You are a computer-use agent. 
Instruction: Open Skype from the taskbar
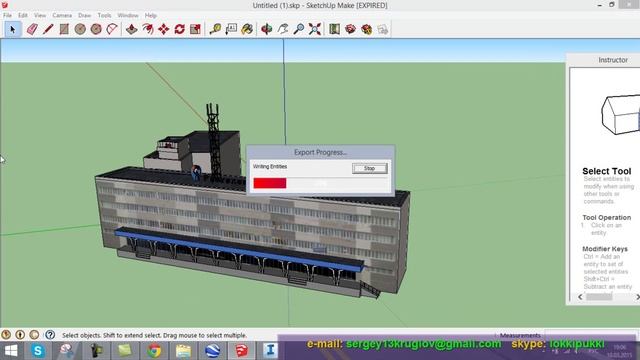coord(38,351)
